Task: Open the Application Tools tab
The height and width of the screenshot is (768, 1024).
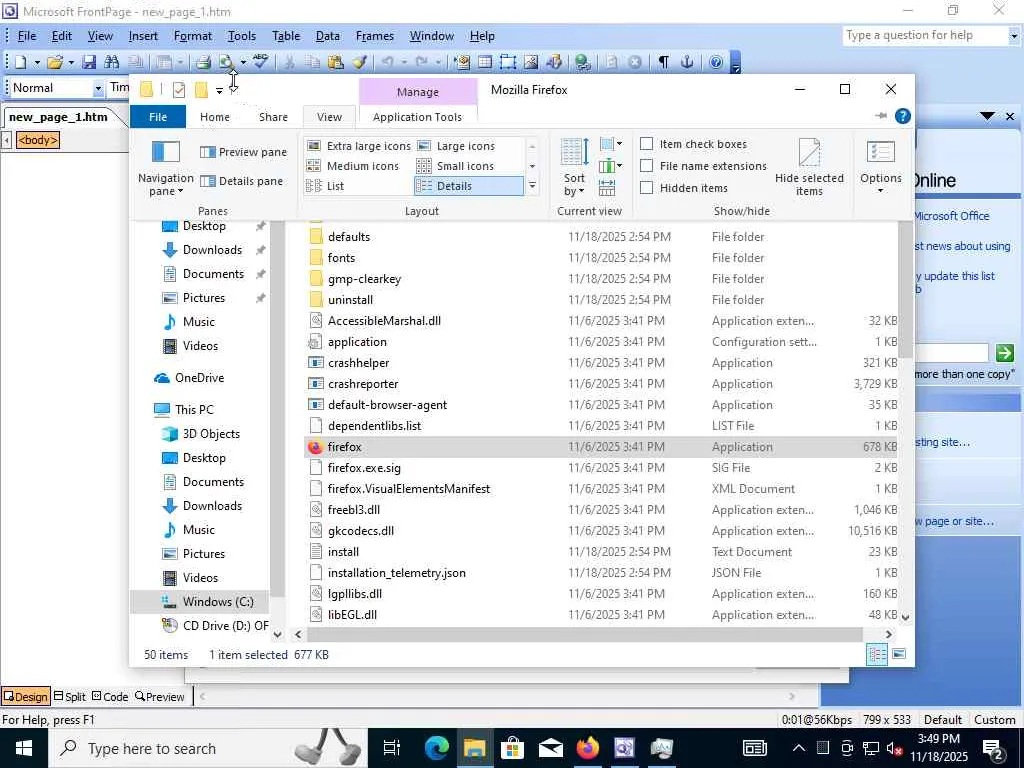Action: tap(417, 117)
